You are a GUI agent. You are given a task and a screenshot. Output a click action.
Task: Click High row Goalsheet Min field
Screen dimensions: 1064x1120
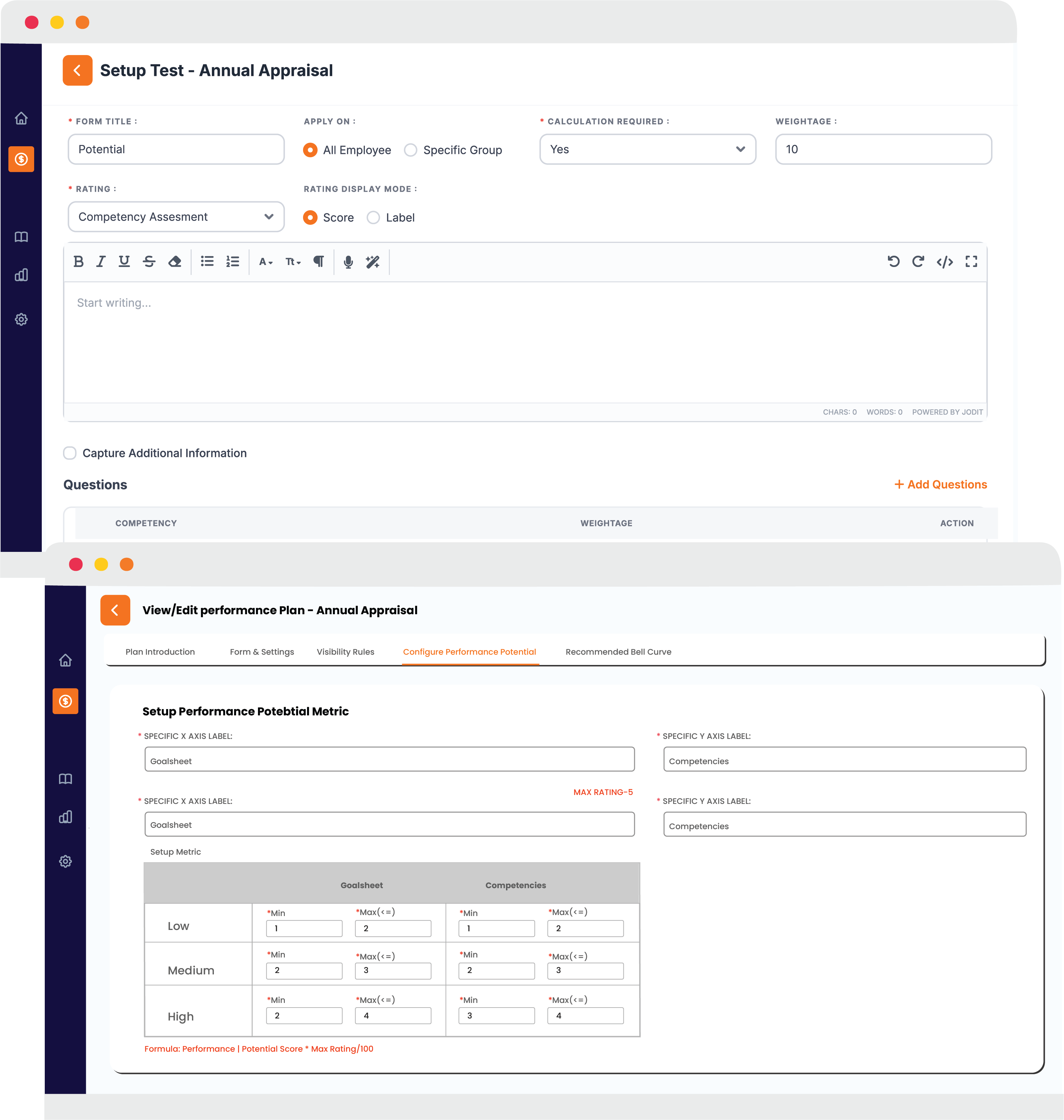[304, 1016]
